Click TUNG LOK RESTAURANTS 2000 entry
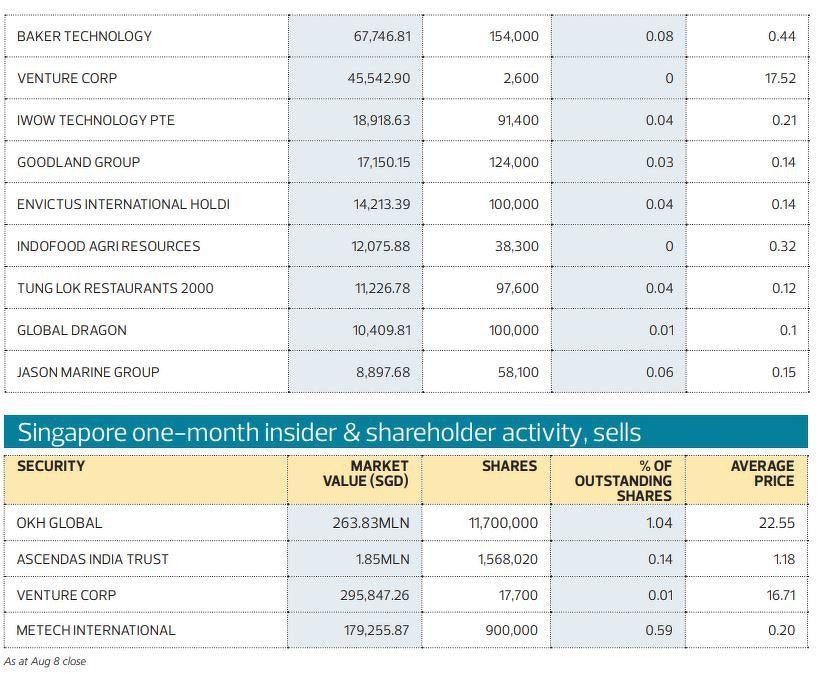 click(115, 288)
